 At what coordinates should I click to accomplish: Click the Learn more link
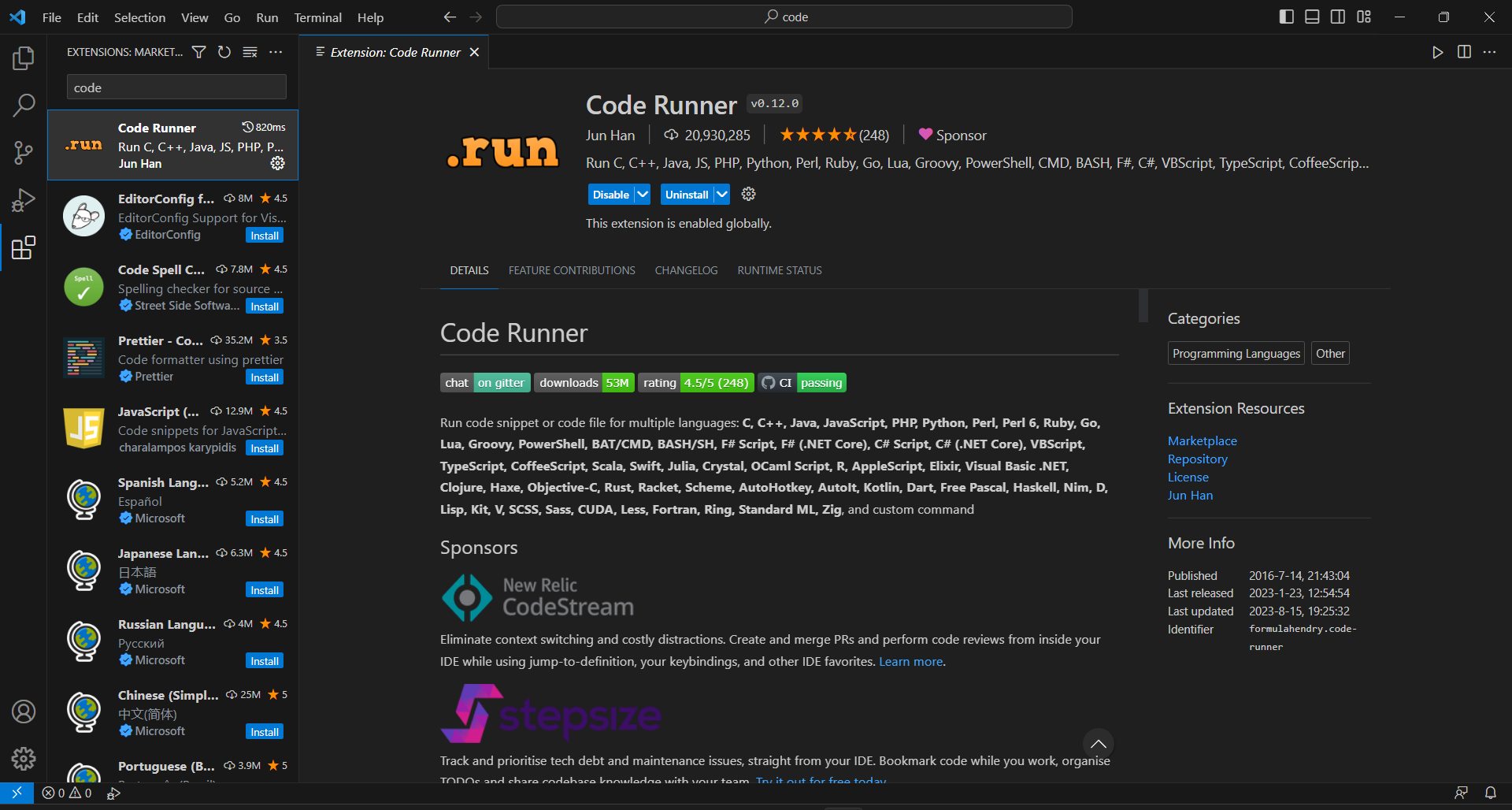(910, 661)
